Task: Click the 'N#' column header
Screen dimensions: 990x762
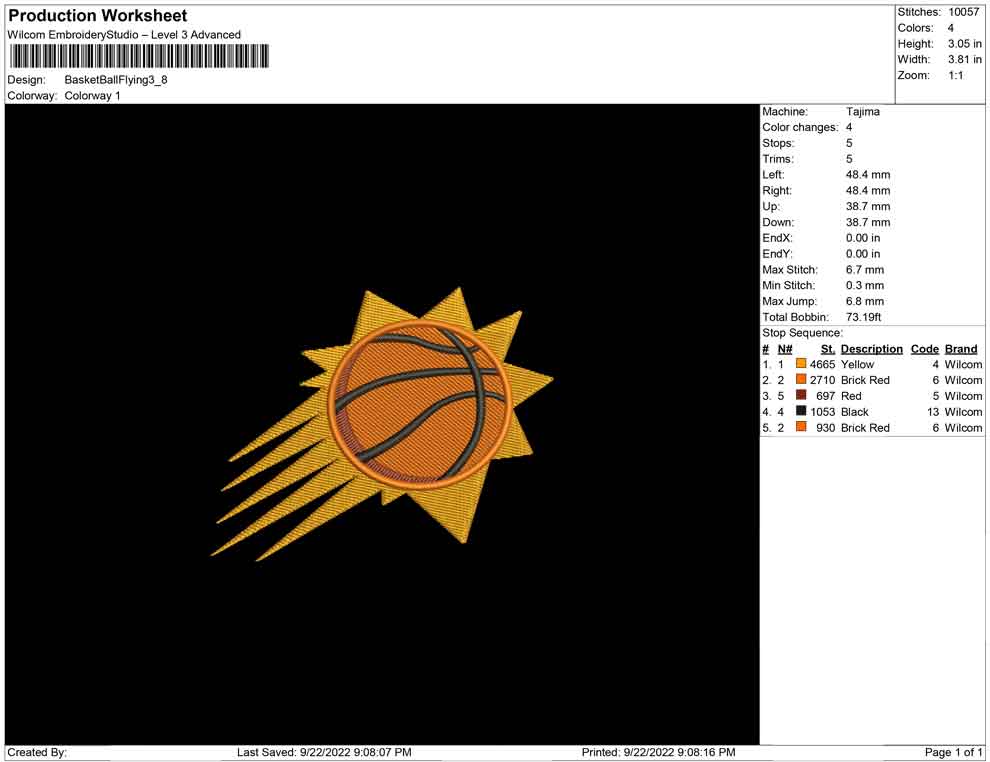Action: pos(785,348)
